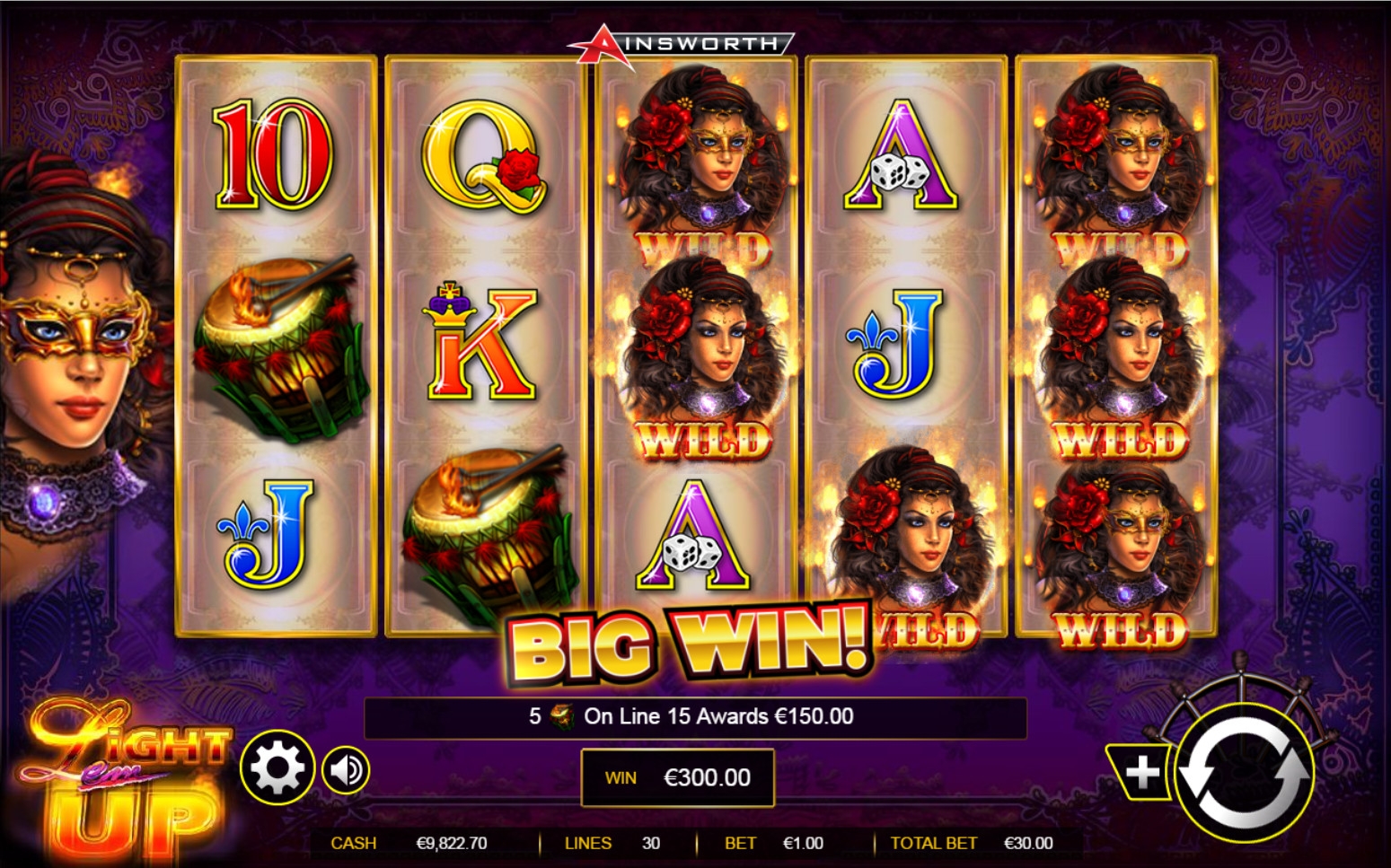Click the red 10 symbol on reel one
1391x868 pixels.
pyautogui.click(x=273, y=154)
